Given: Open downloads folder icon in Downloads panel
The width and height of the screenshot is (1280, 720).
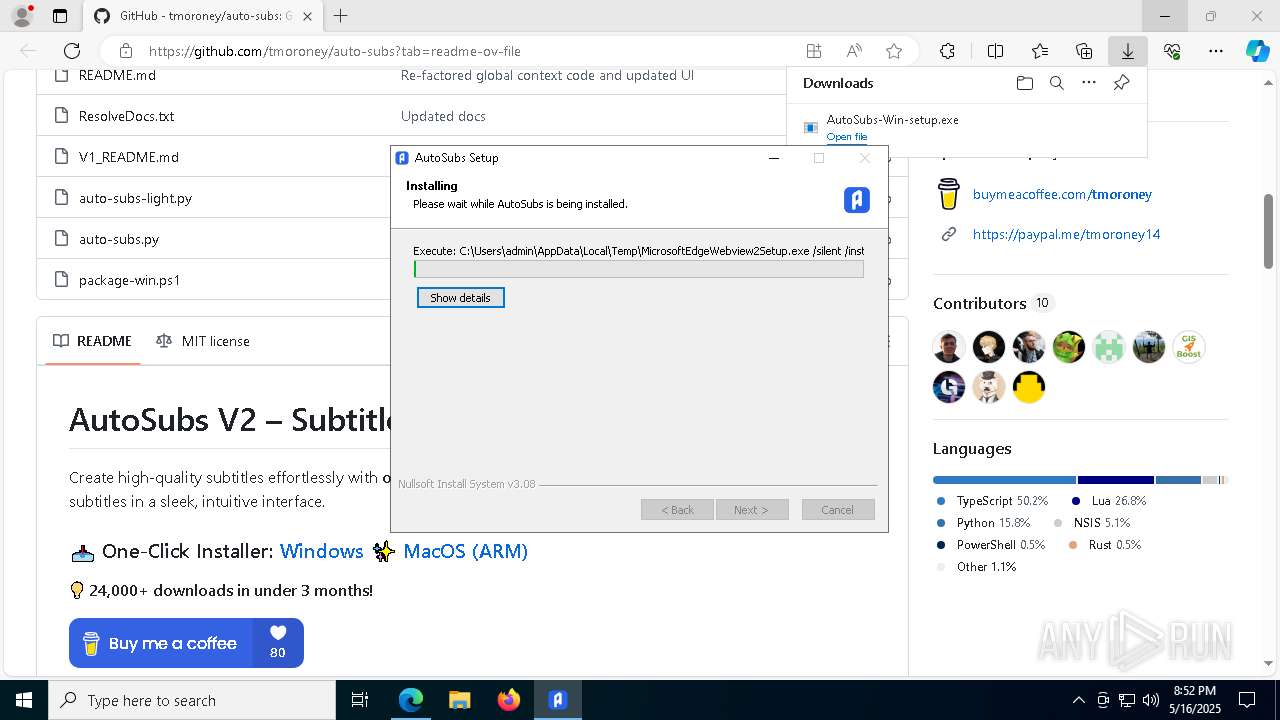Looking at the screenshot, I should [x=1024, y=83].
